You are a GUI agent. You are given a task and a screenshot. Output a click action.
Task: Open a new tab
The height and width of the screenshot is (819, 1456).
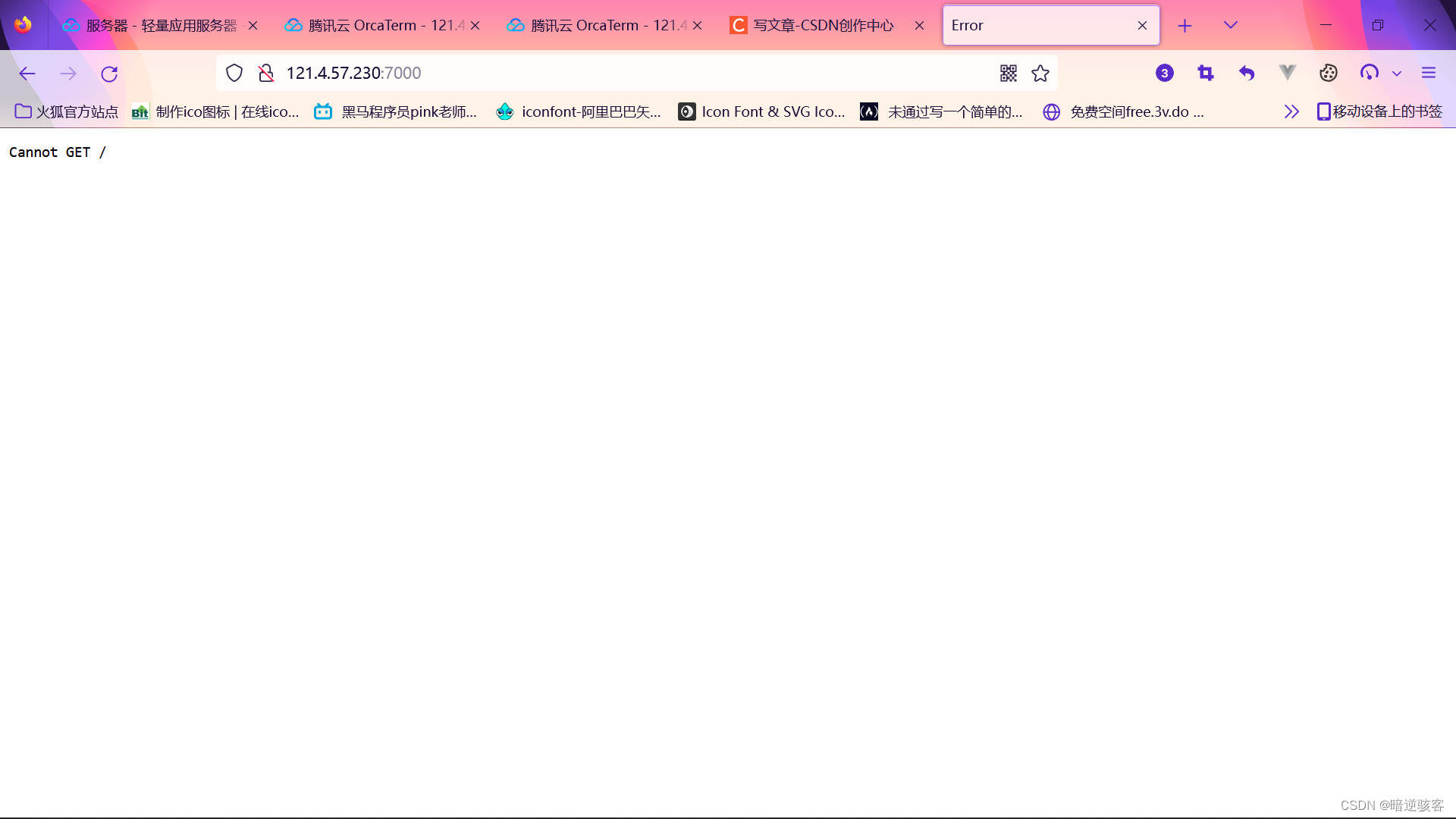tap(1185, 26)
